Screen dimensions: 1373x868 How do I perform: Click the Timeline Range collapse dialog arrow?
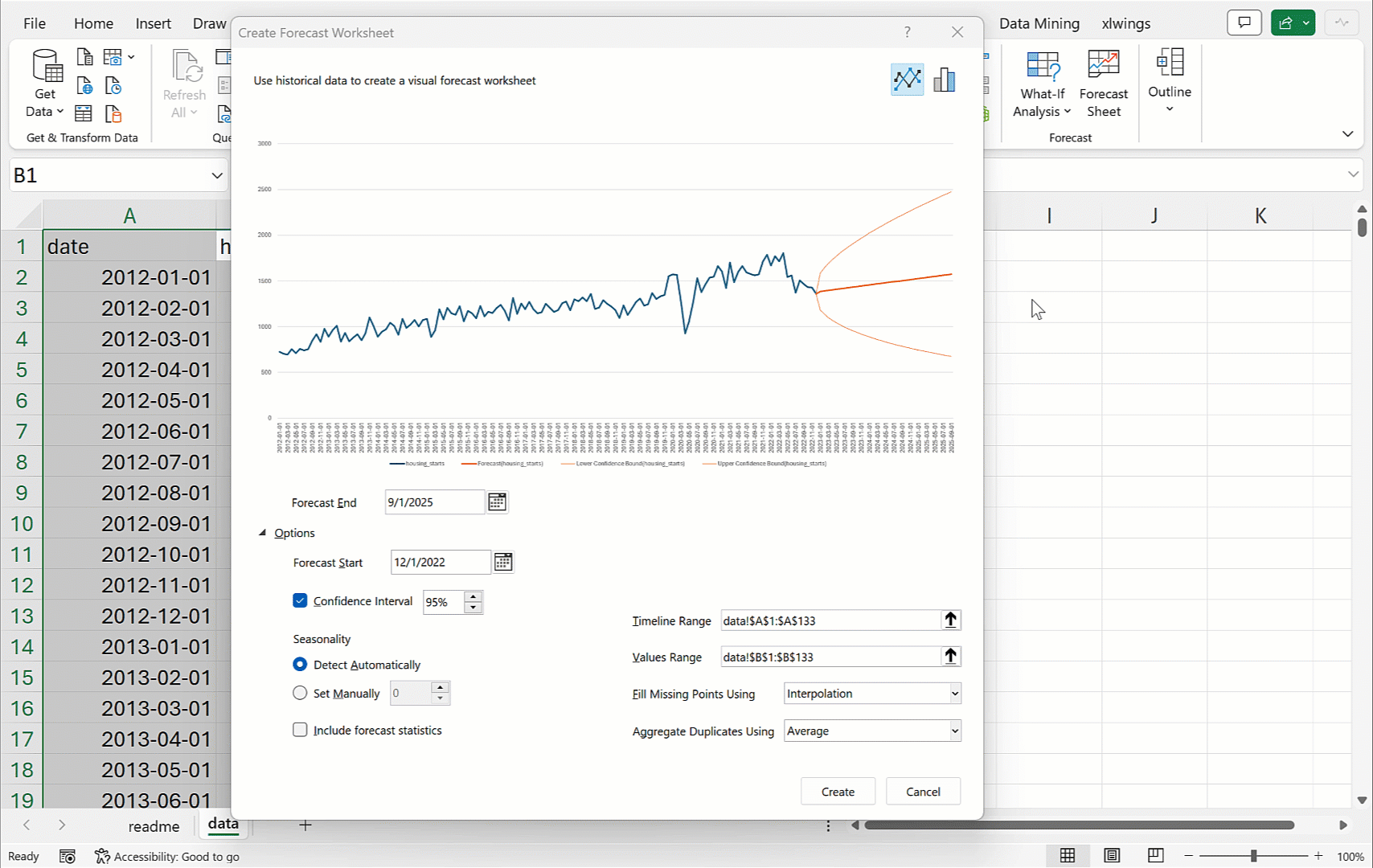pyautogui.click(x=950, y=620)
